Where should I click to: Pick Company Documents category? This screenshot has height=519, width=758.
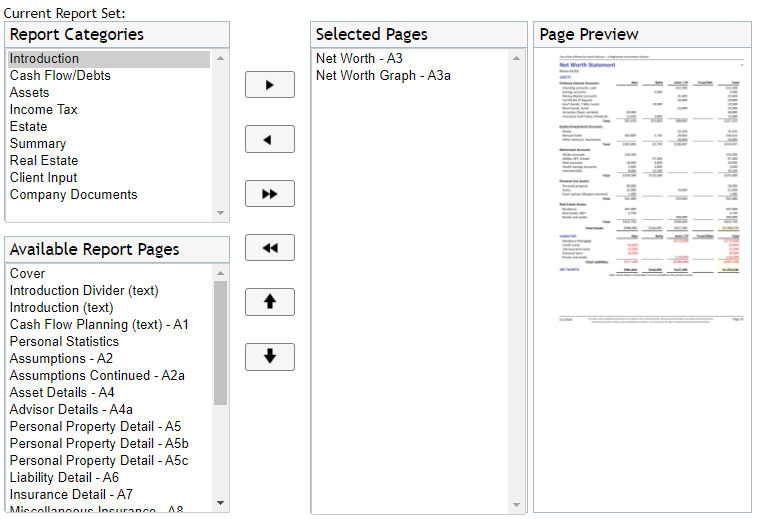73,195
